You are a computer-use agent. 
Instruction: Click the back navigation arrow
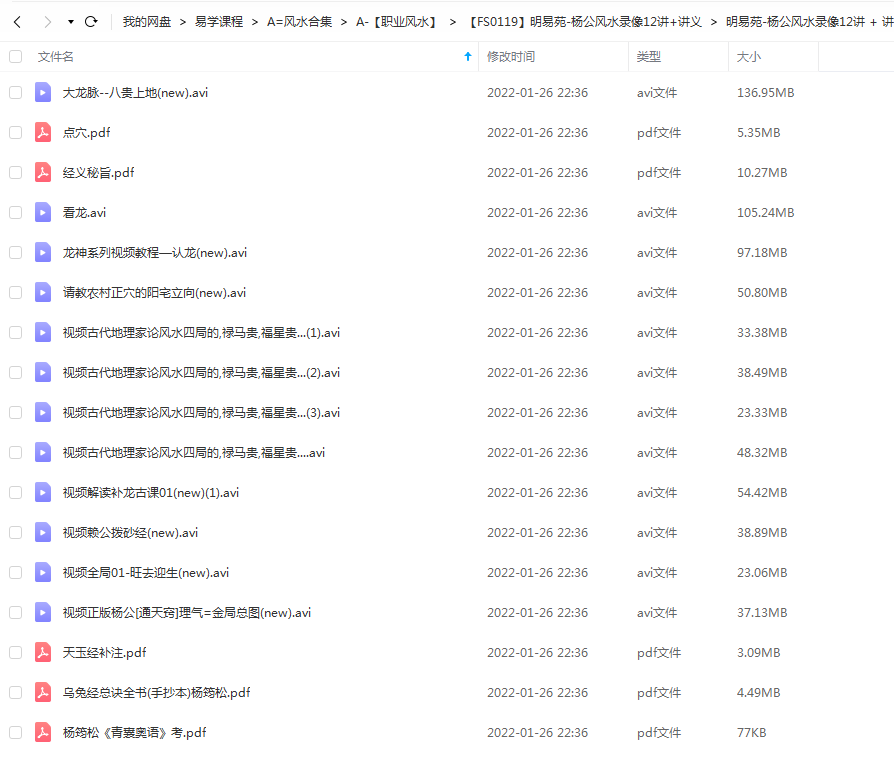coord(16,19)
